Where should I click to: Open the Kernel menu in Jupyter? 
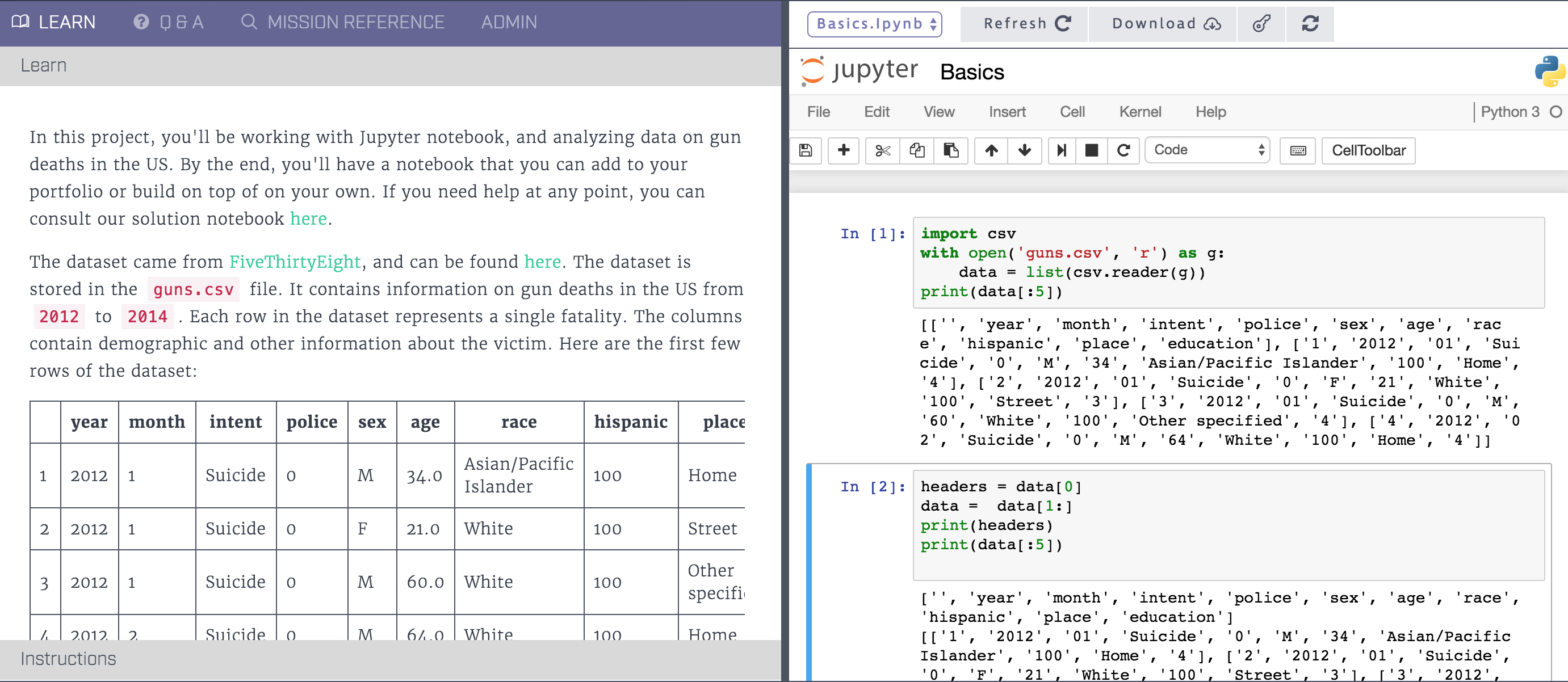(1140, 112)
